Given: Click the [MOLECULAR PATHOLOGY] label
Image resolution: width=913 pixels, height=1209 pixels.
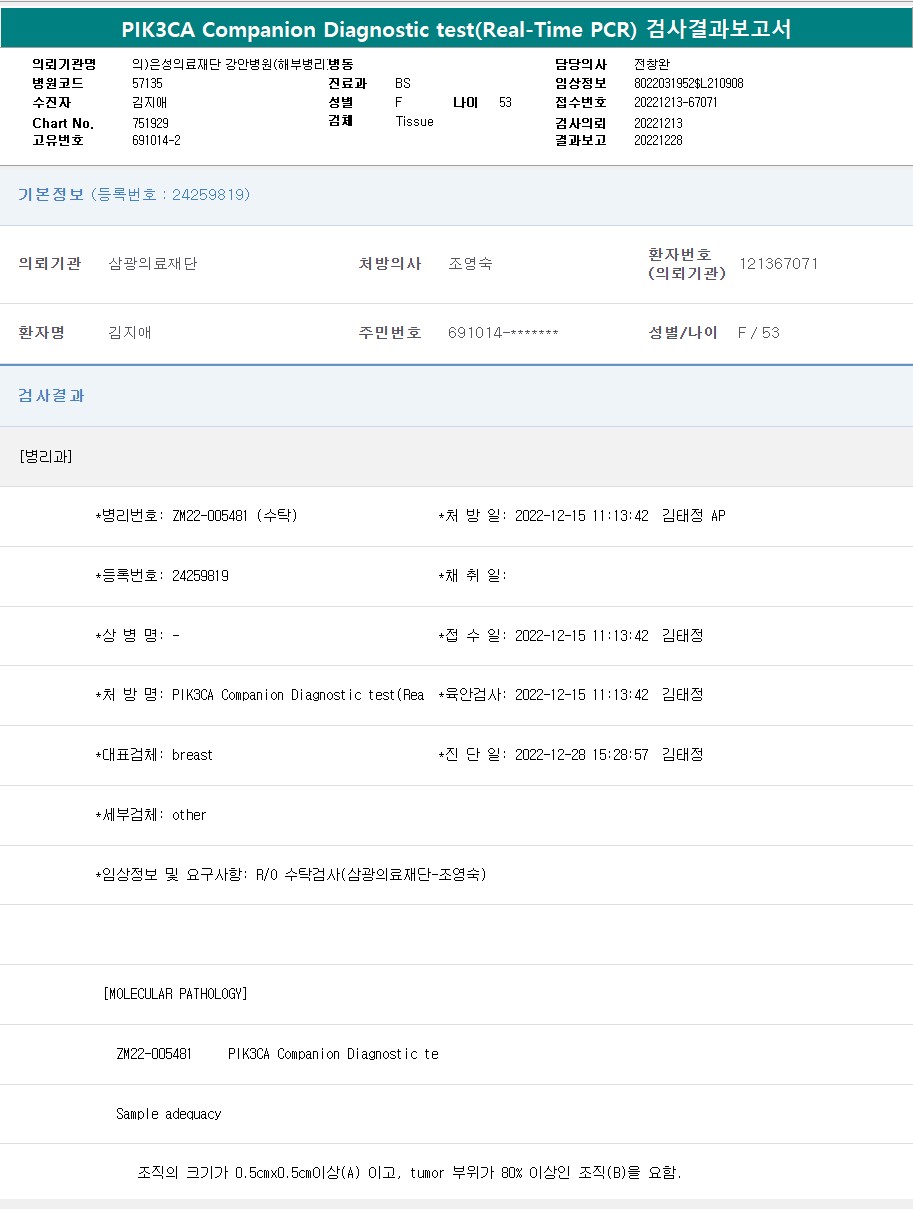Looking at the screenshot, I should [x=175, y=994].
